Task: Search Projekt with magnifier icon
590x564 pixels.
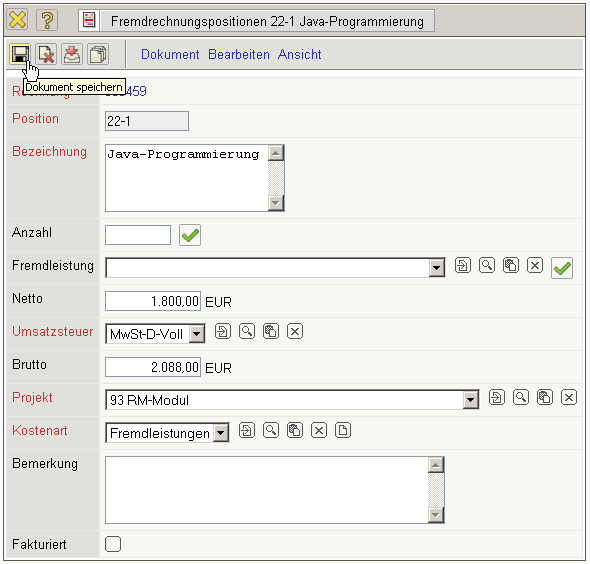Action: click(x=521, y=397)
